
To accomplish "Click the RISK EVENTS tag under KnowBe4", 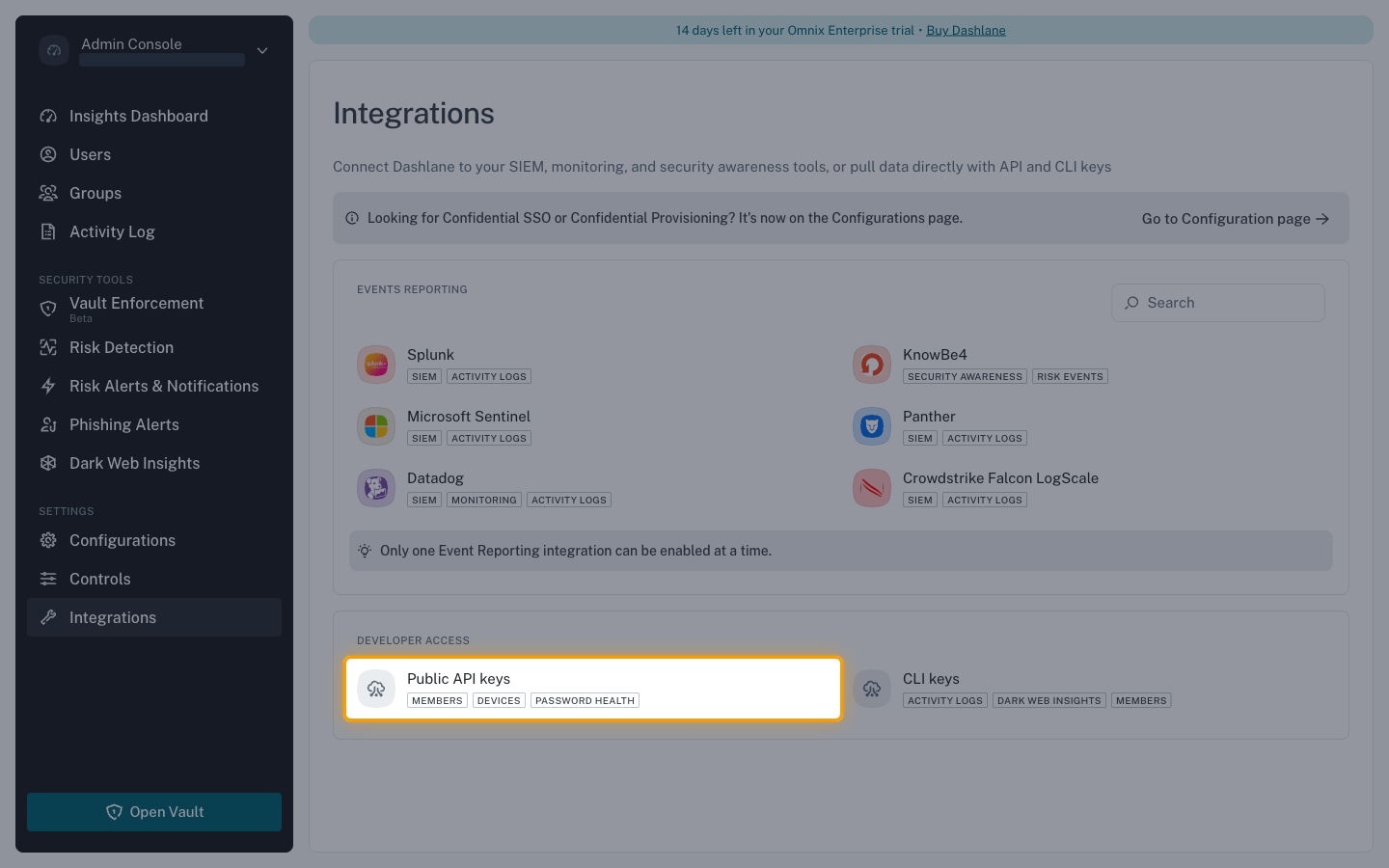I will pyautogui.click(x=1070, y=376).
